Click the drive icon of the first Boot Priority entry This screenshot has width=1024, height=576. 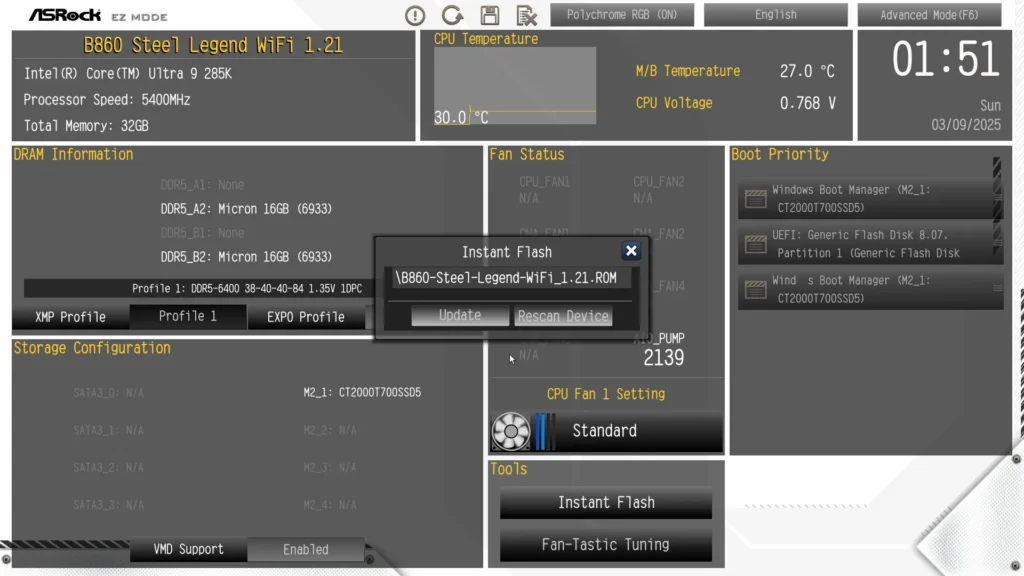pyautogui.click(x=756, y=199)
